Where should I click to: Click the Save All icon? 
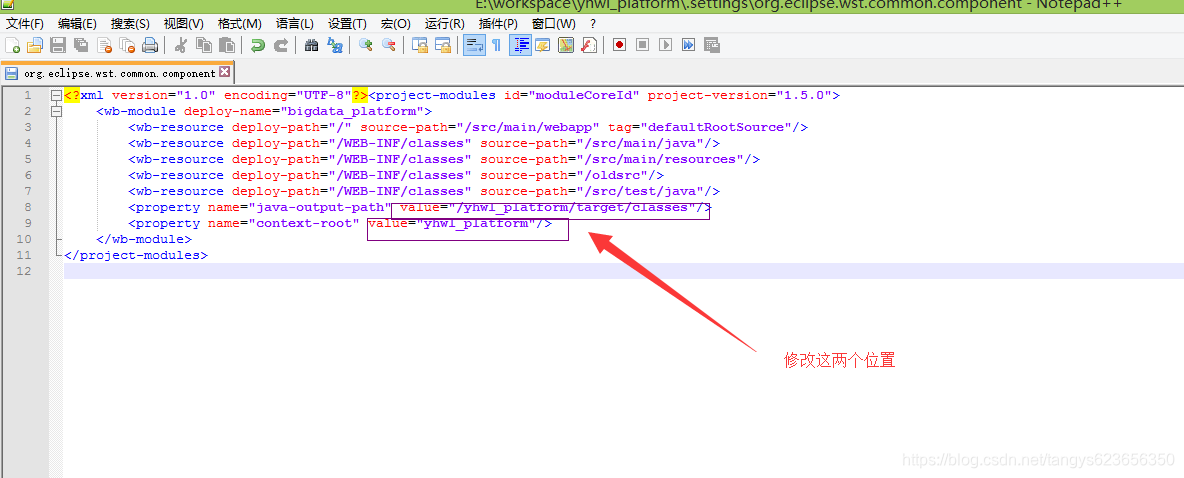pyautogui.click(x=81, y=45)
